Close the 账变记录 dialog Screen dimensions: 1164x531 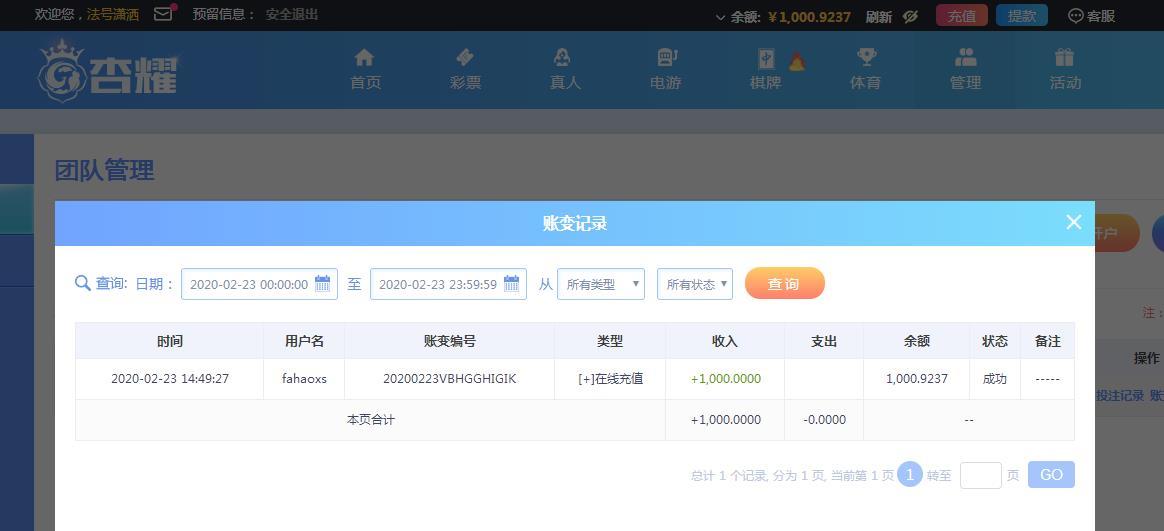(x=1073, y=222)
